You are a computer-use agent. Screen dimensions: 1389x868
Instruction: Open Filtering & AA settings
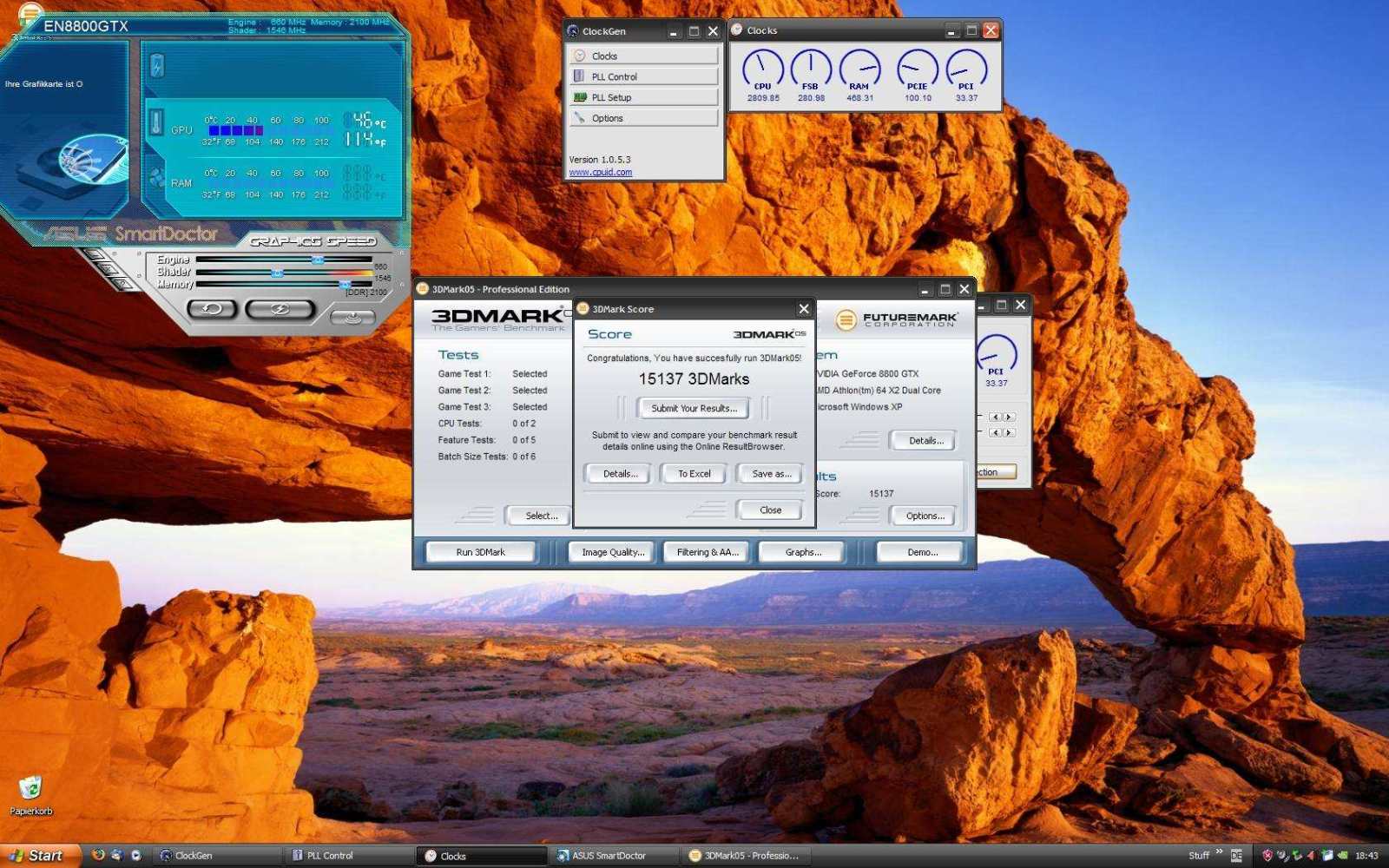[708, 552]
